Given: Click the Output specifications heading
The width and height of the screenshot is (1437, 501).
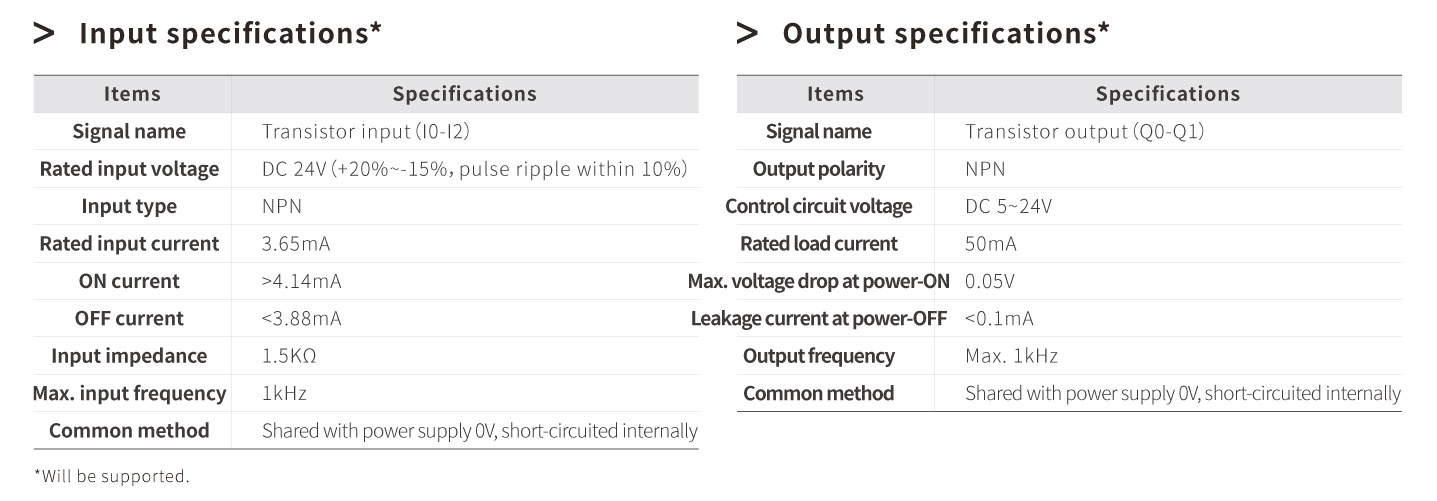Looking at the screenshot, I should click(946, 33).
